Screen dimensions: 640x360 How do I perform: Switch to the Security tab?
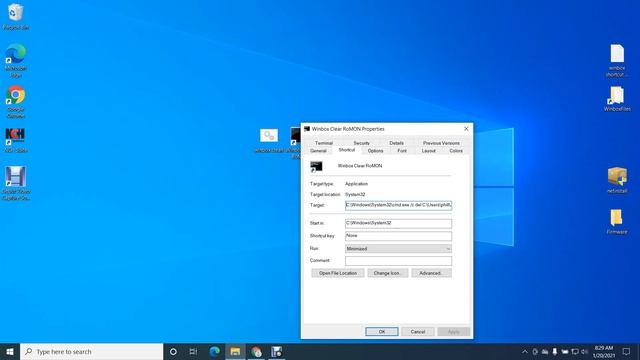(x=361, y=143)
